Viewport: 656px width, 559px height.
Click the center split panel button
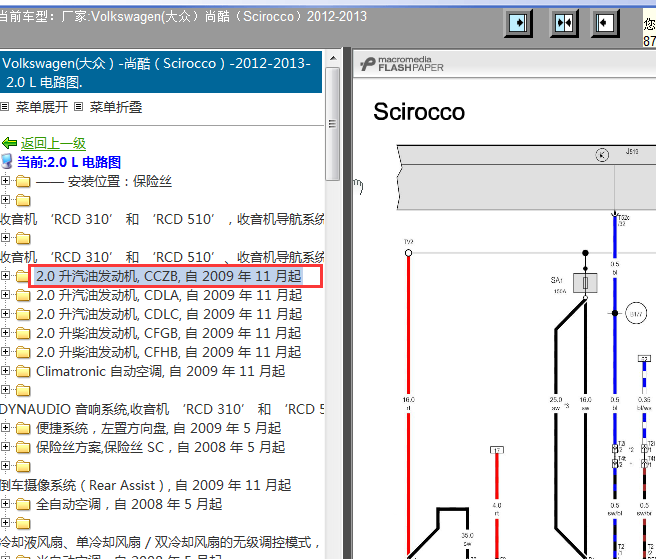pos(564,23)
